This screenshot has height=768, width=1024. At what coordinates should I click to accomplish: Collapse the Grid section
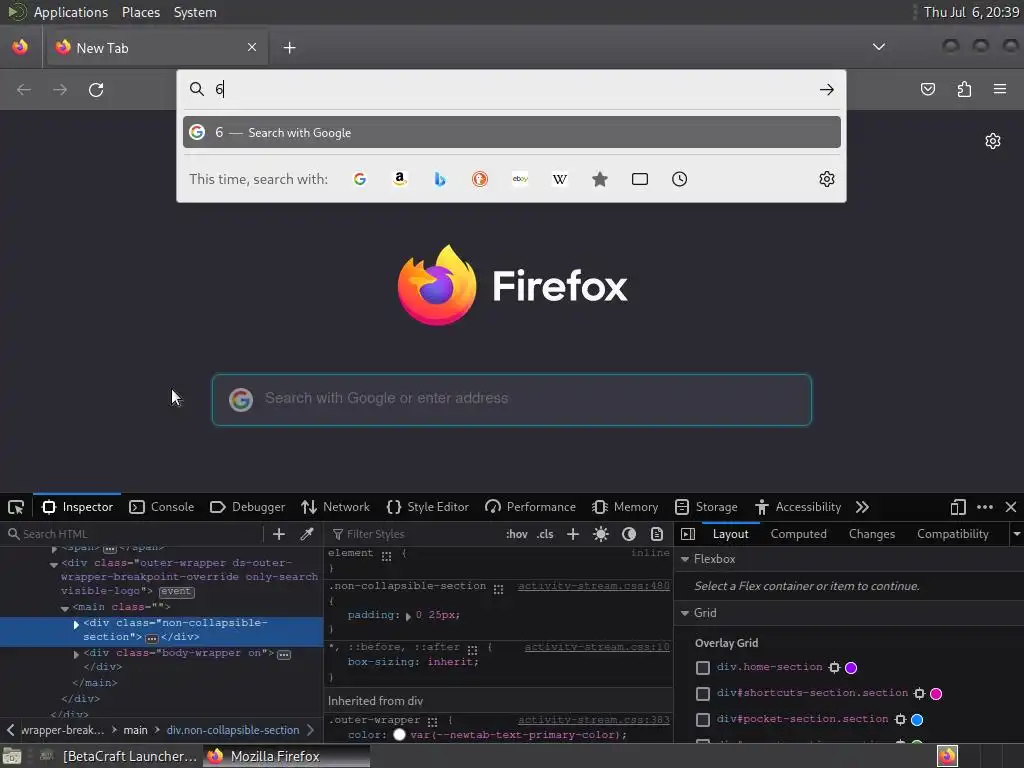click(x=684, y=613)
